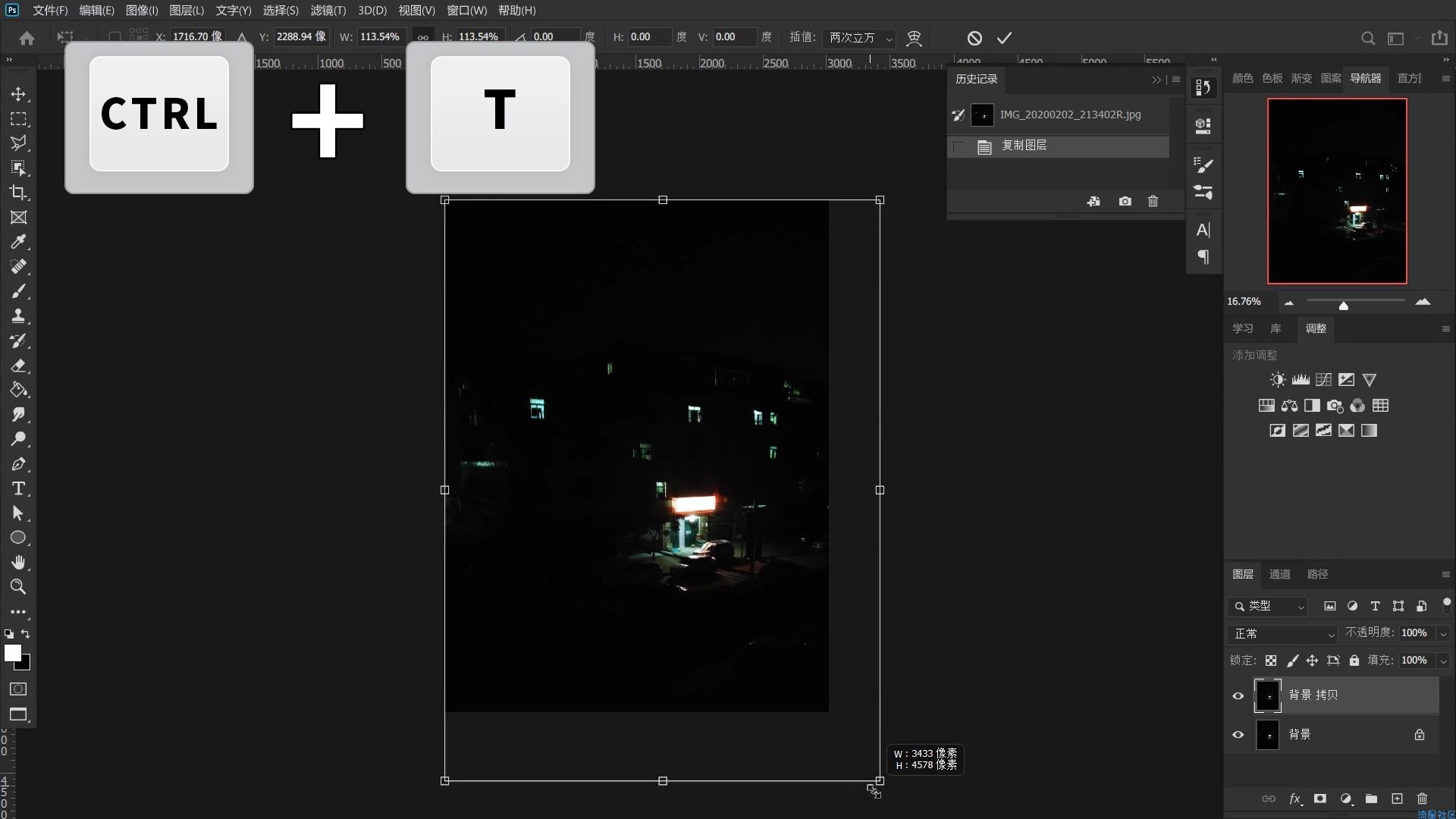Create new snapshot with camera icon
Image resolution: width=1456 pixels, height=819 pixels.
point(1125,201)
